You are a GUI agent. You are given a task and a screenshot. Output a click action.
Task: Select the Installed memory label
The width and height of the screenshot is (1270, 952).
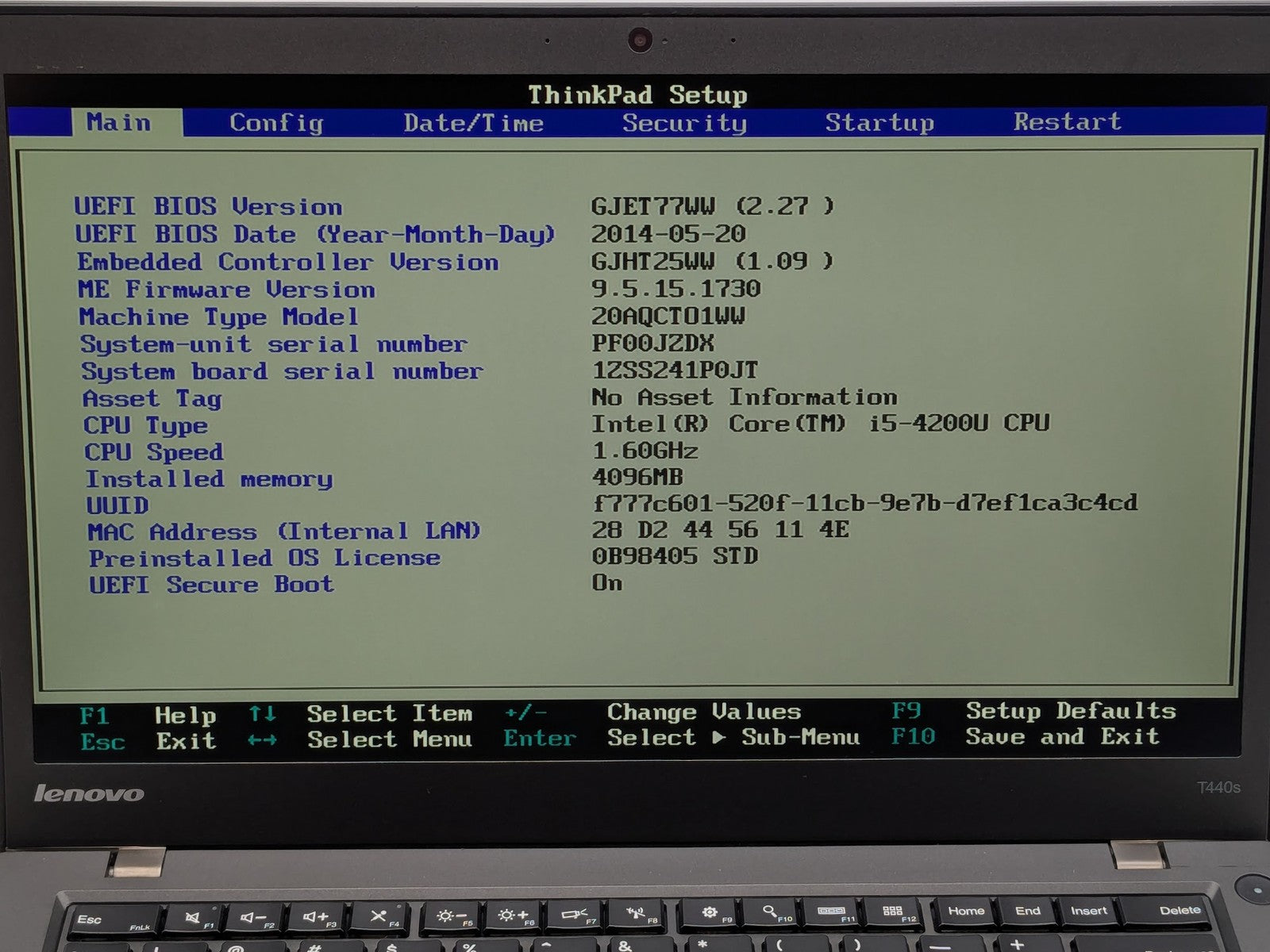pyautogui.click(x=209, y=479)
